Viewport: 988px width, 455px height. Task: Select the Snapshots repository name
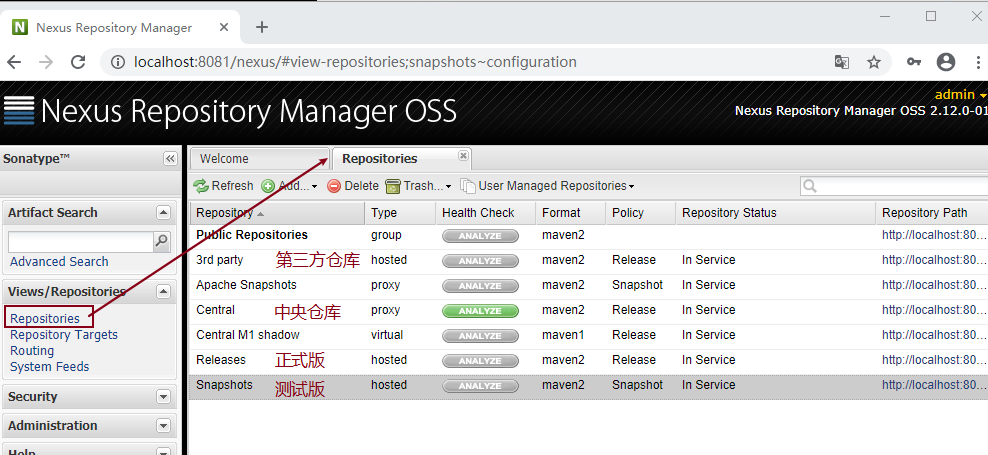pos(224,385)
